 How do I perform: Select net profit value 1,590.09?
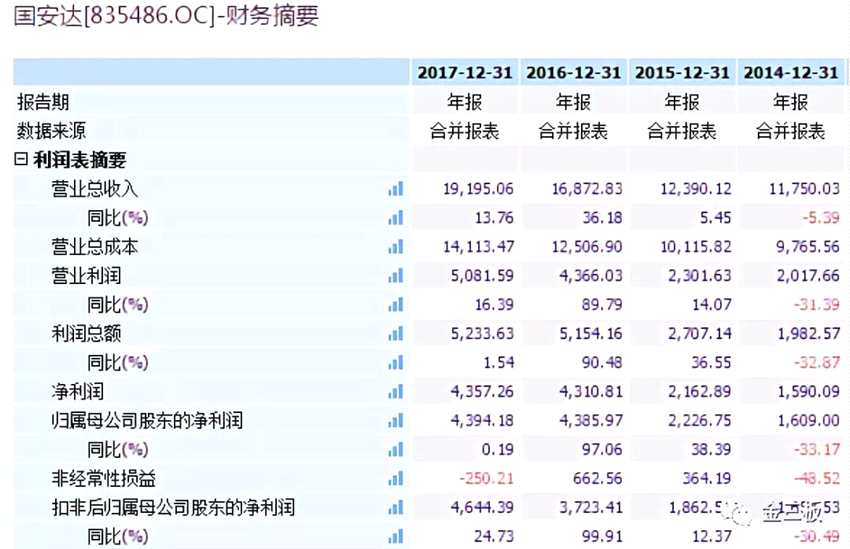pos(808,391)
